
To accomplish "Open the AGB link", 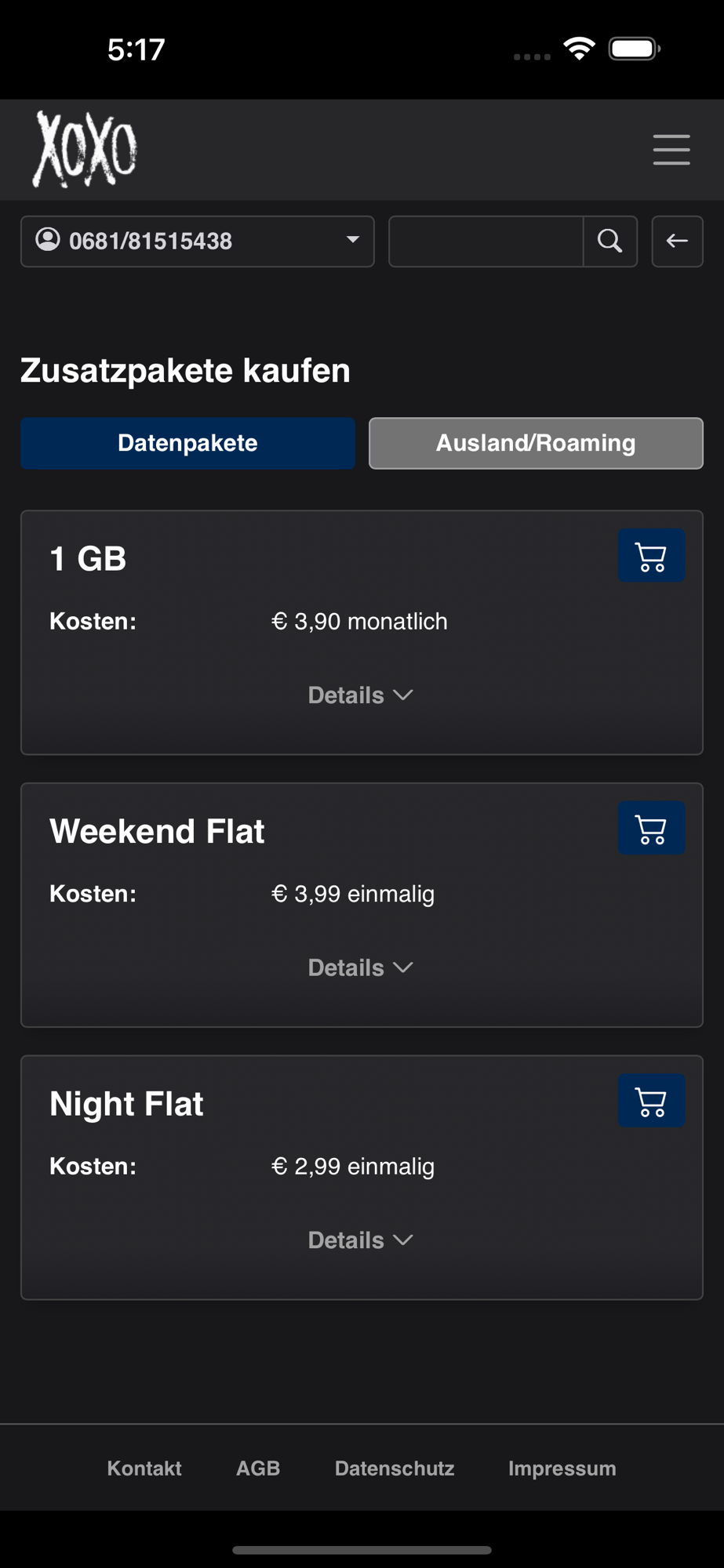I will tap(258, 1468).
